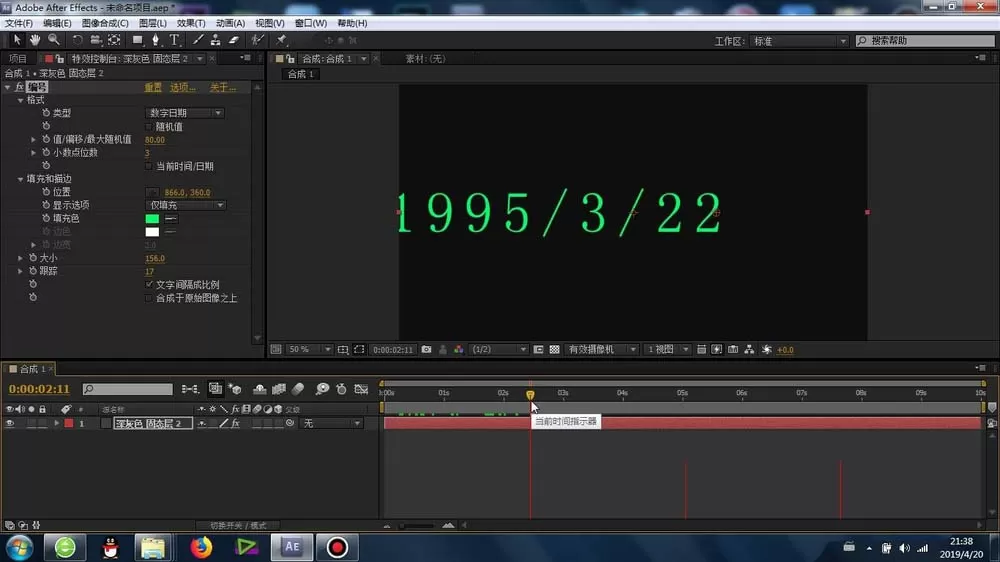Select the Pan Behind tool
The width and height of the screenshot is (1000, 562).
114,40
